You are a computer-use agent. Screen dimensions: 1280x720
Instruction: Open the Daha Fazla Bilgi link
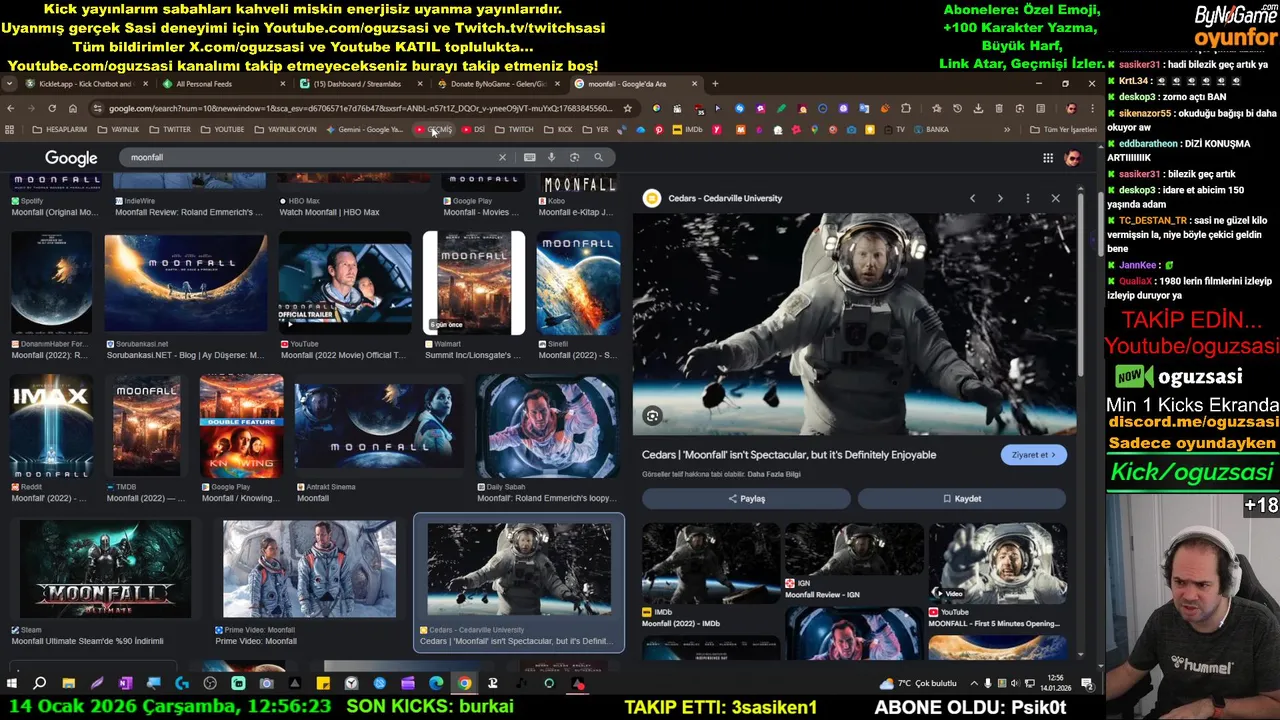[x=774, y=474]
